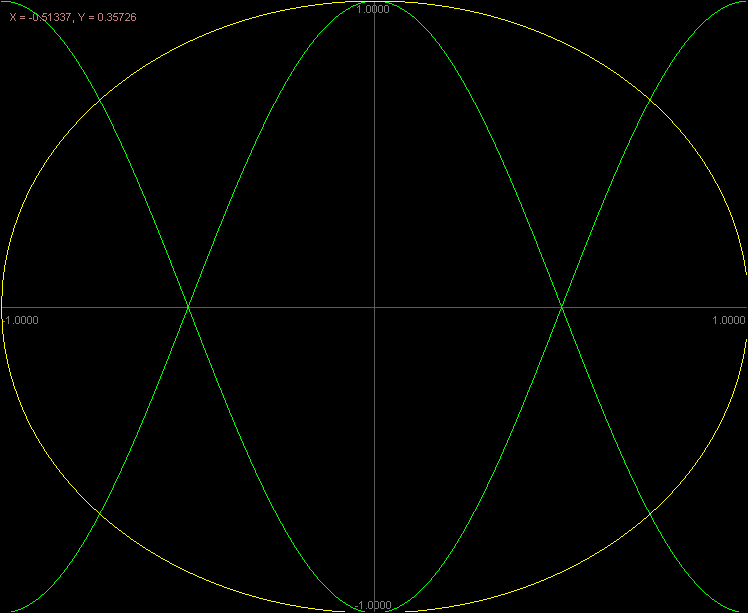Screen dimensions: 748x613
Task: Click the yellow ellipse's leftmost edge point
Action: (2, 307)
